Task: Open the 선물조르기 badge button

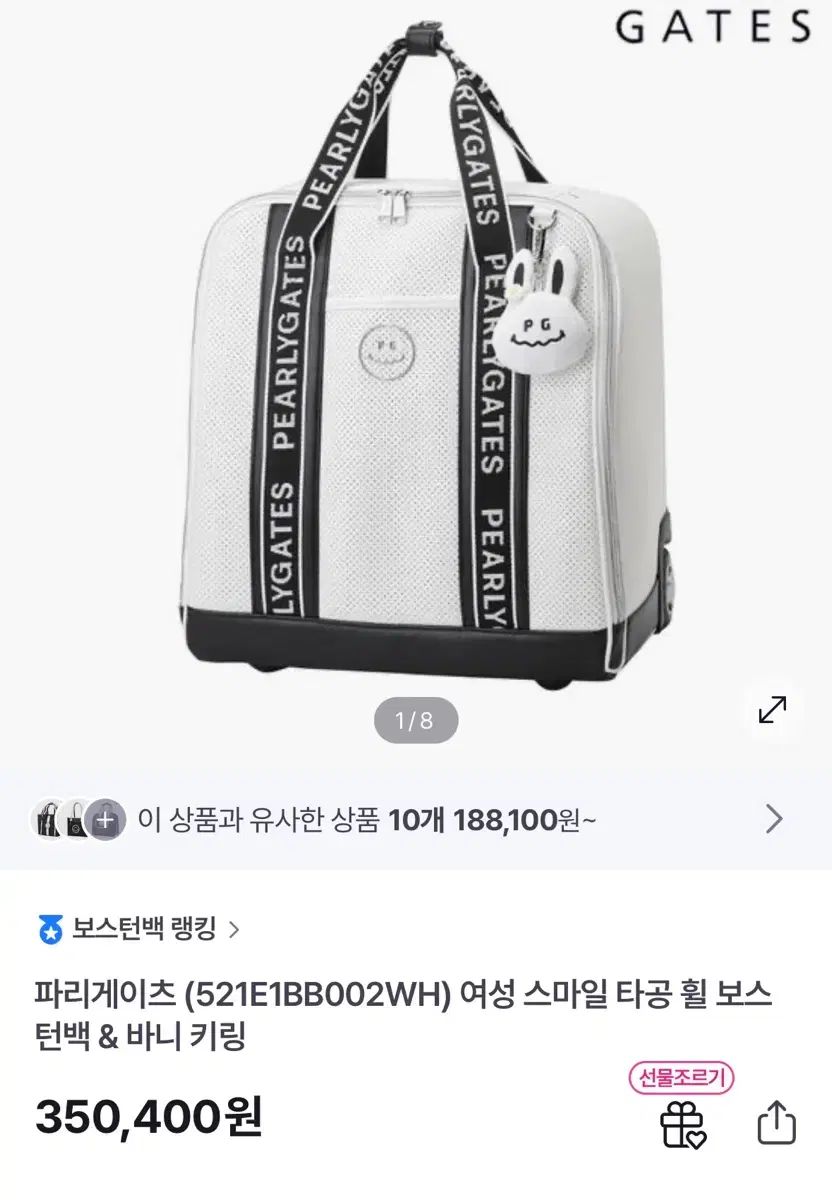Action: coord(682,1078)
